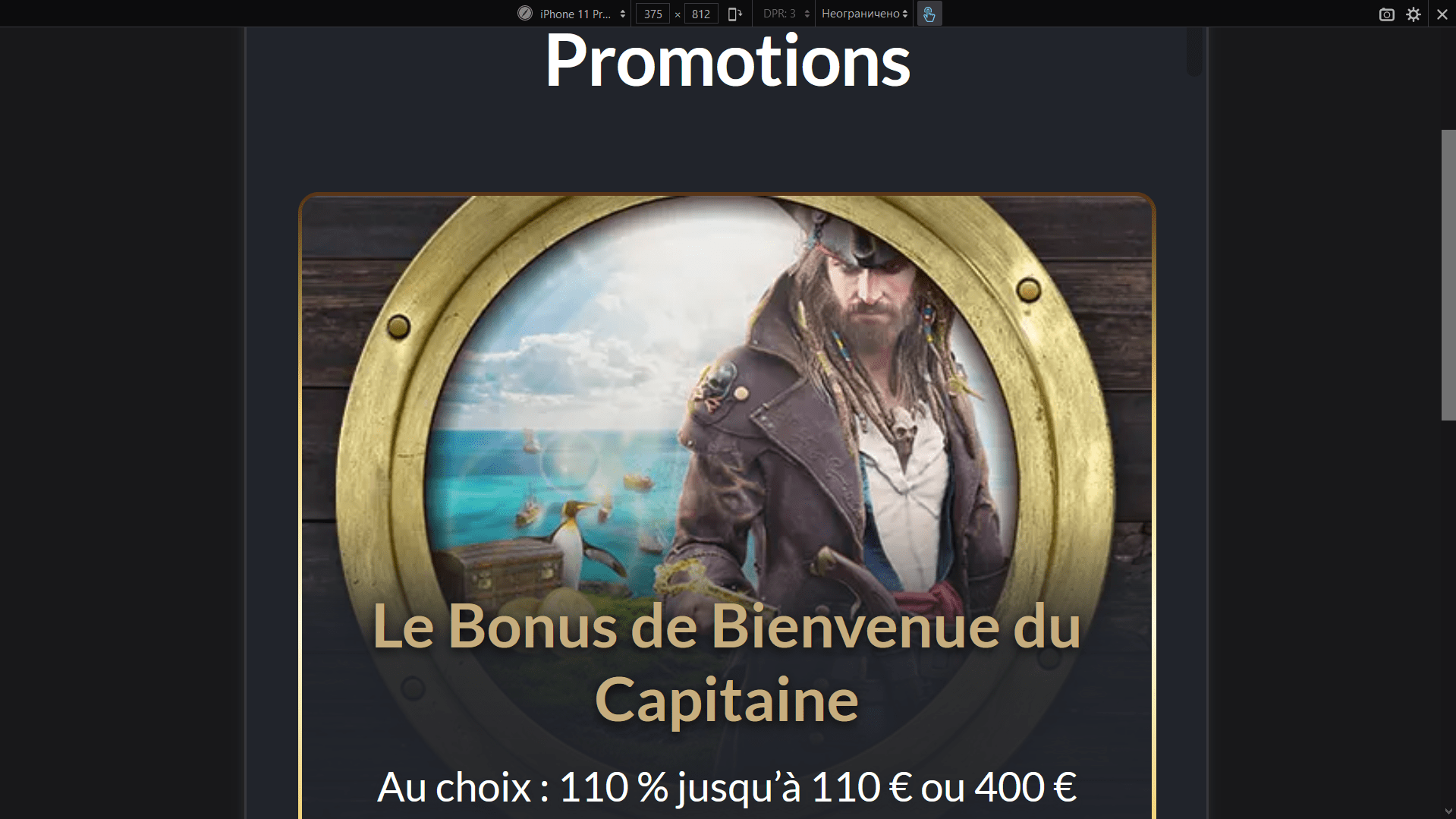The width and height of the screenshot is (1456, 819).
Task: Click the viewport width field showing 375
Action: (x=653, y=14)
